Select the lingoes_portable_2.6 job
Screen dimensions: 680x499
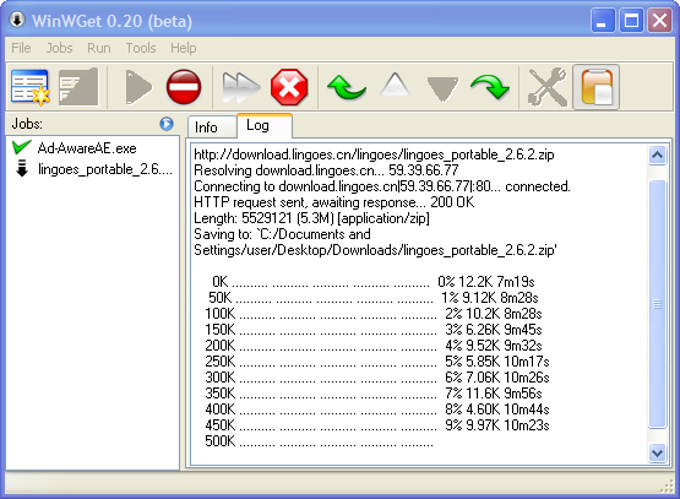coord(105,169)
